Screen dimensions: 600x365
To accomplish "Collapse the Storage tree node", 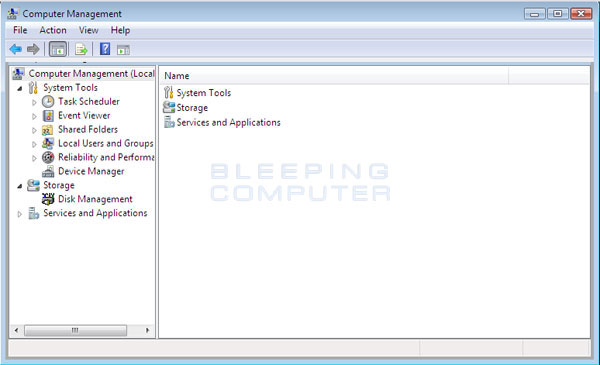I will (20, 186).
